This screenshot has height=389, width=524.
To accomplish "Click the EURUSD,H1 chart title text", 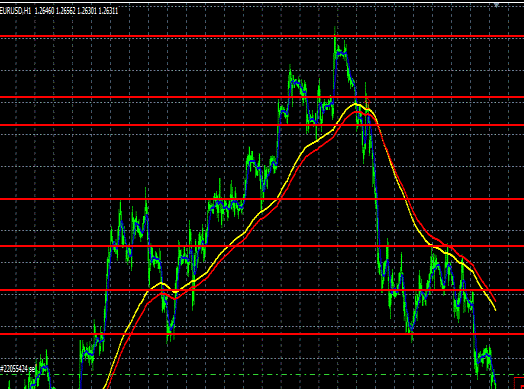I will pyautogui.click(x=15, y=11).
